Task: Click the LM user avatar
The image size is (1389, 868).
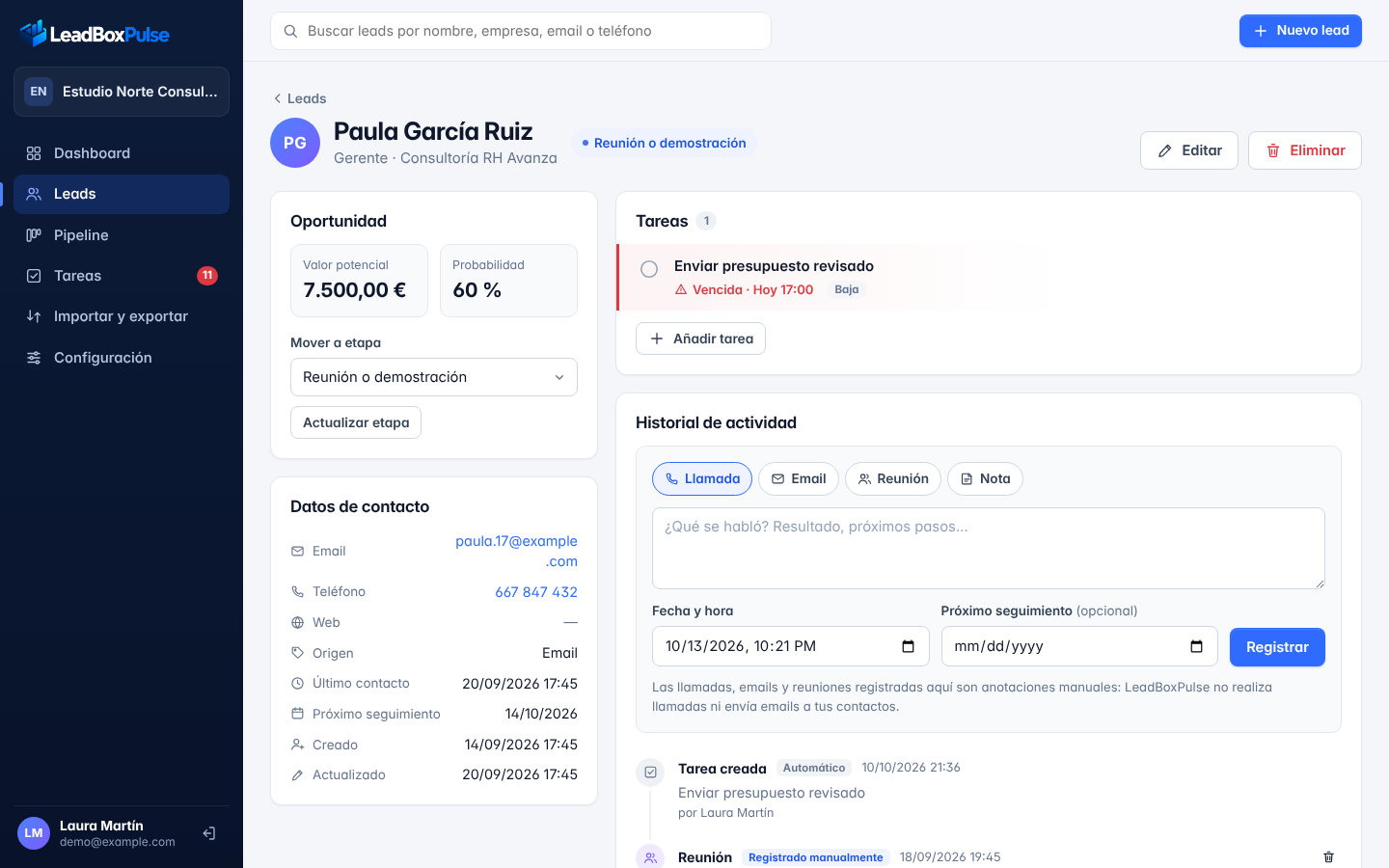Action: tap(34, 833)
